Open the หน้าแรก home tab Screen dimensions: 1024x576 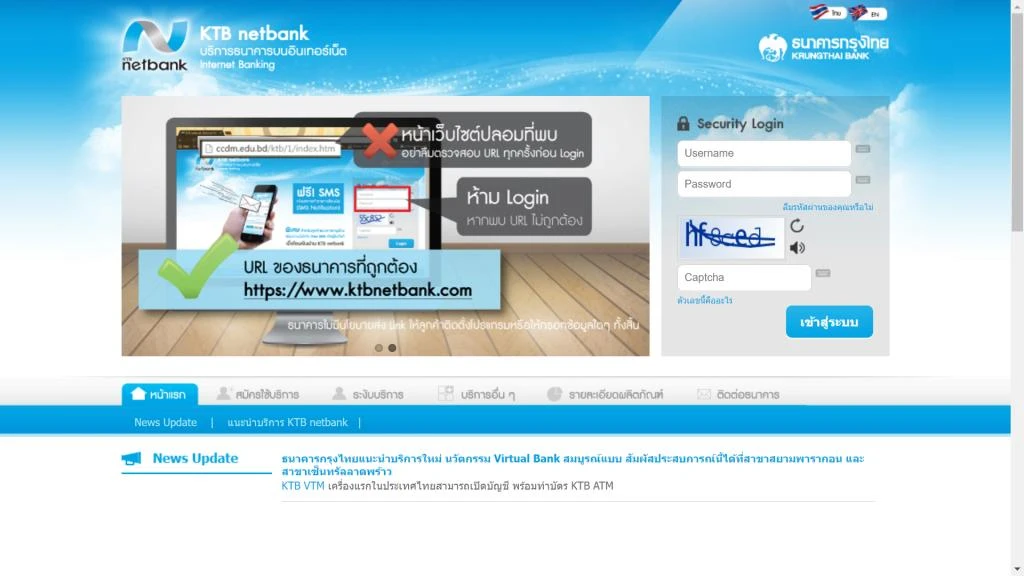(159, 394)
